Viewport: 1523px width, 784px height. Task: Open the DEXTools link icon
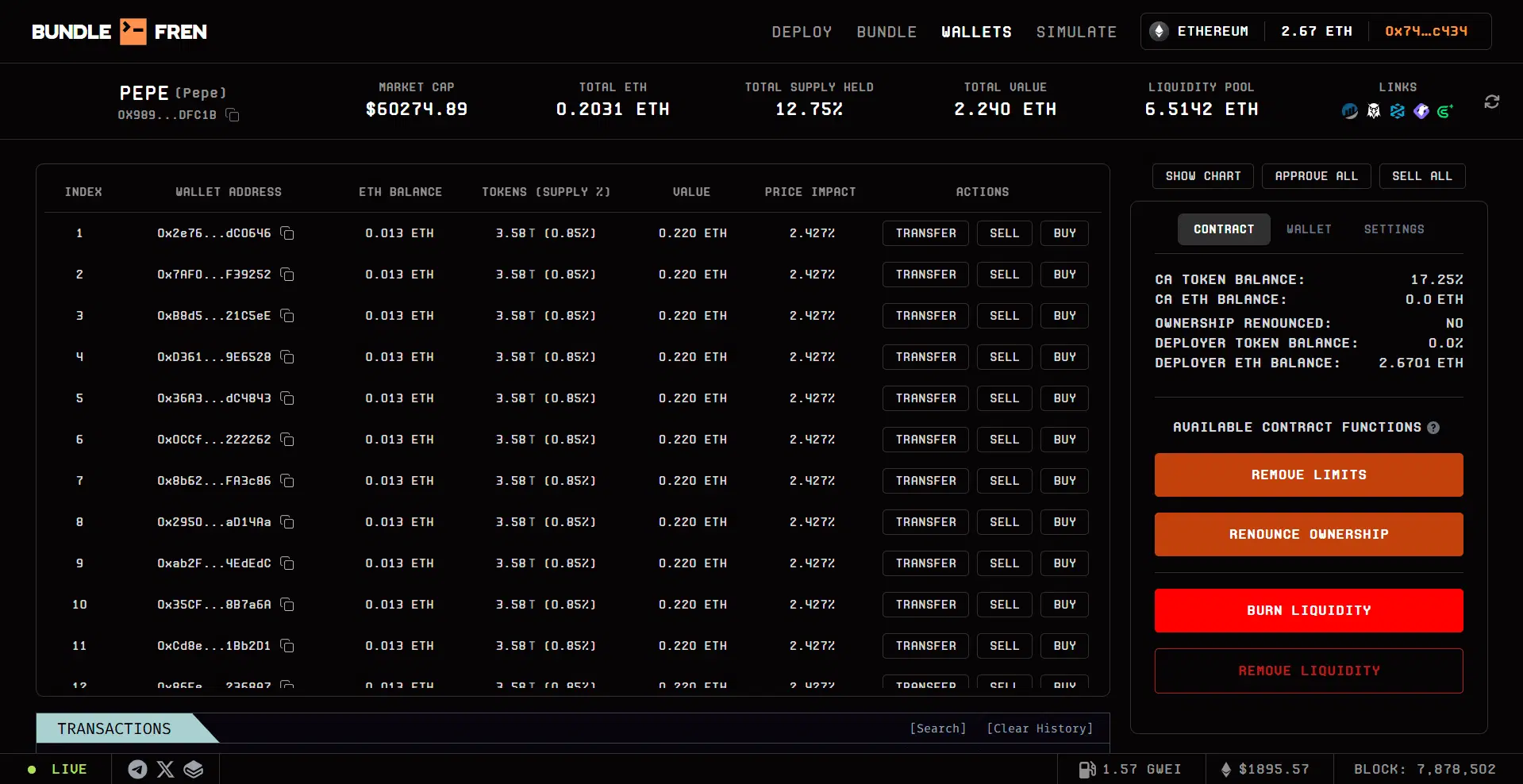click(x=1398, y=111)
